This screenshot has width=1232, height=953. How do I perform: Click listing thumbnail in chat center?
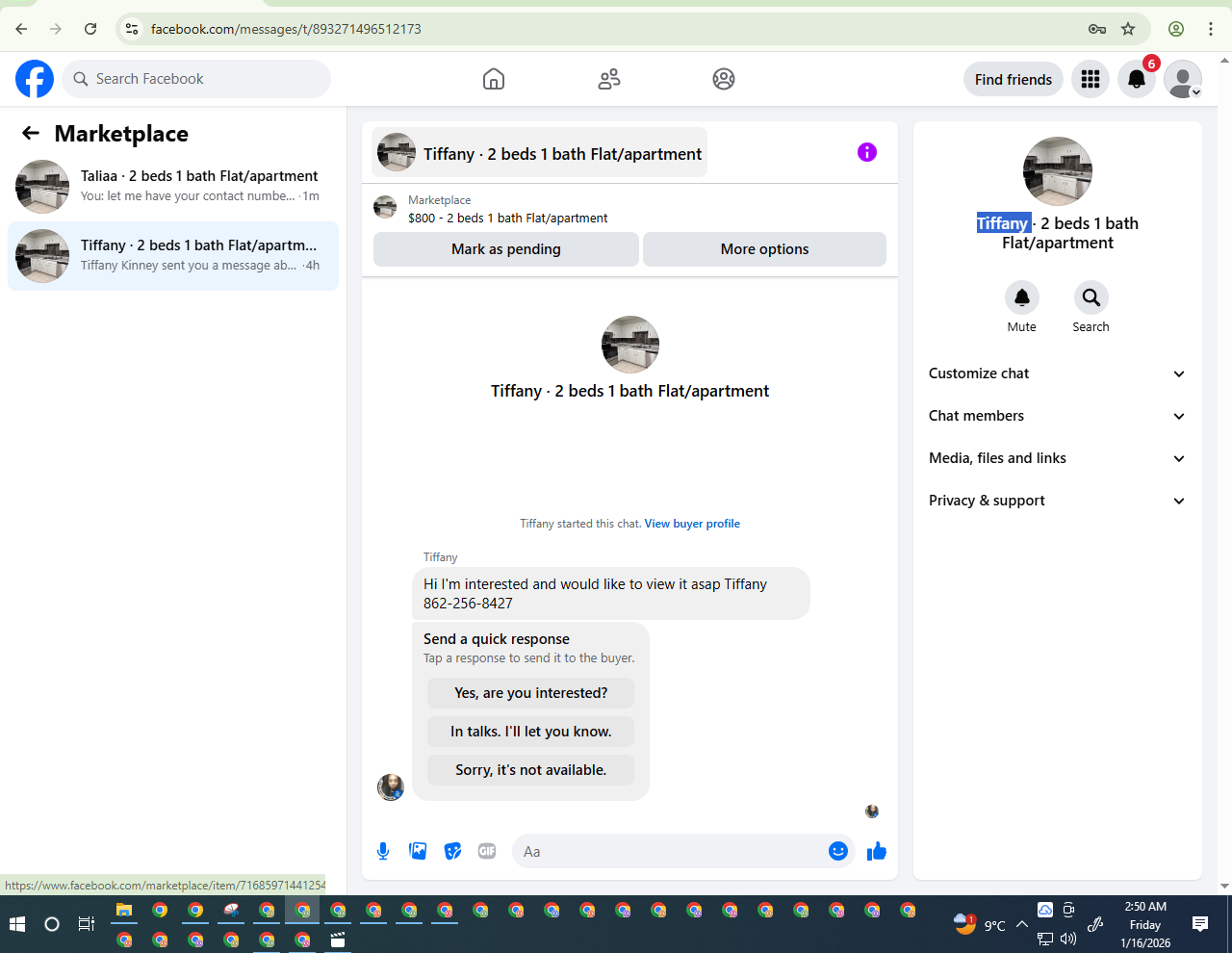pyautogui.click(x=630, y=345)
